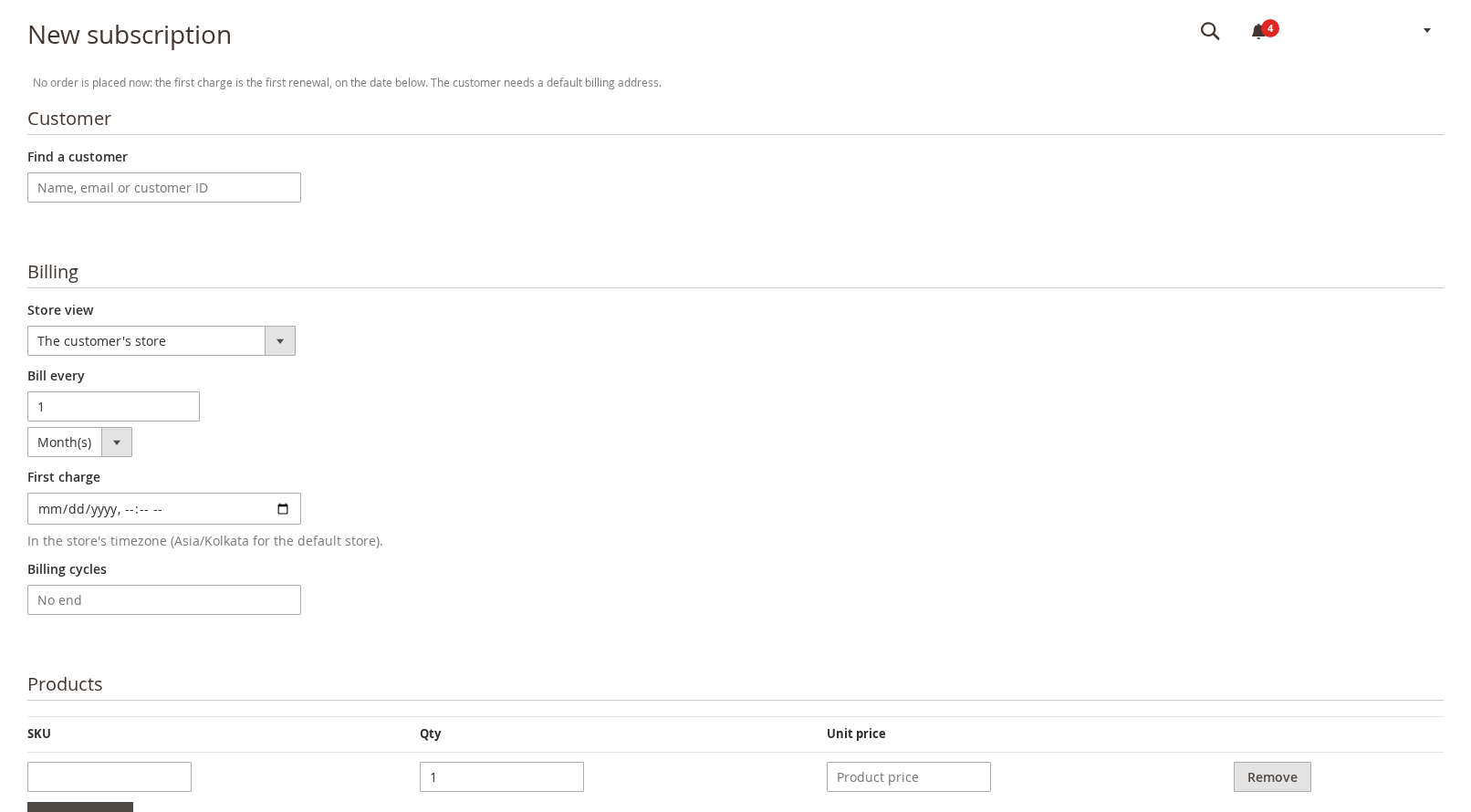Click the Qty column header
The width and height of the screenshot is (1471, 812).
click(x=431, y=734)
